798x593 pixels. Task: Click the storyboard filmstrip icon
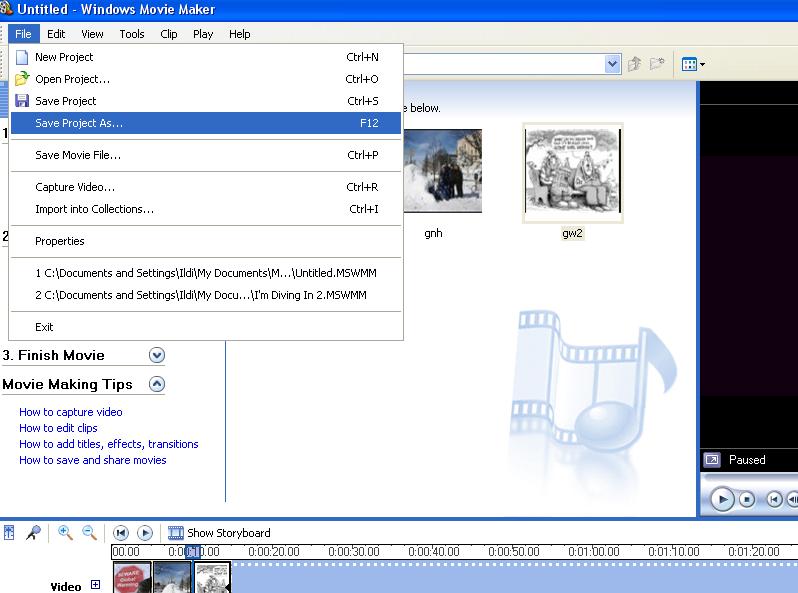176,533
